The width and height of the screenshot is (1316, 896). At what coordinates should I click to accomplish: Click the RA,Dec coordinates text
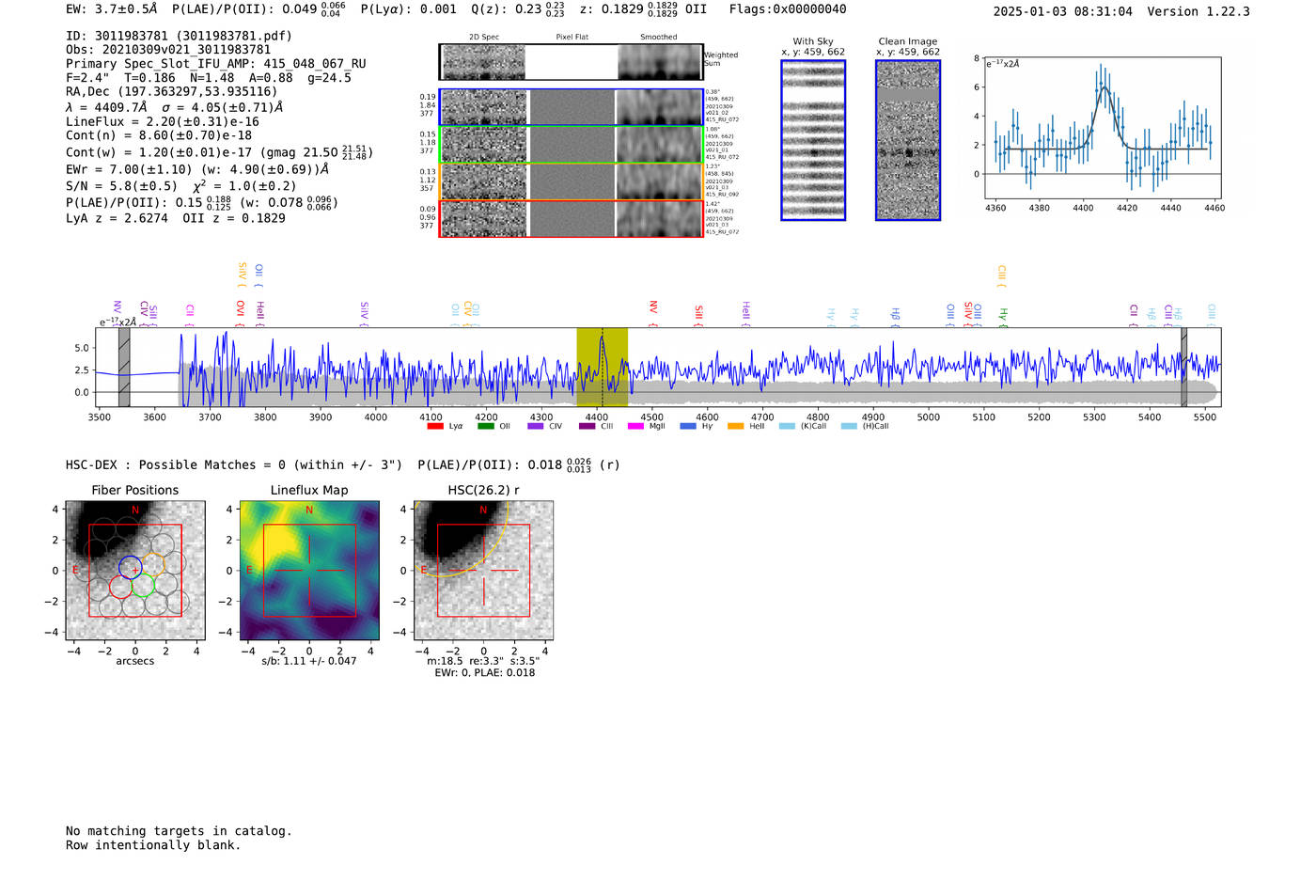172,92
